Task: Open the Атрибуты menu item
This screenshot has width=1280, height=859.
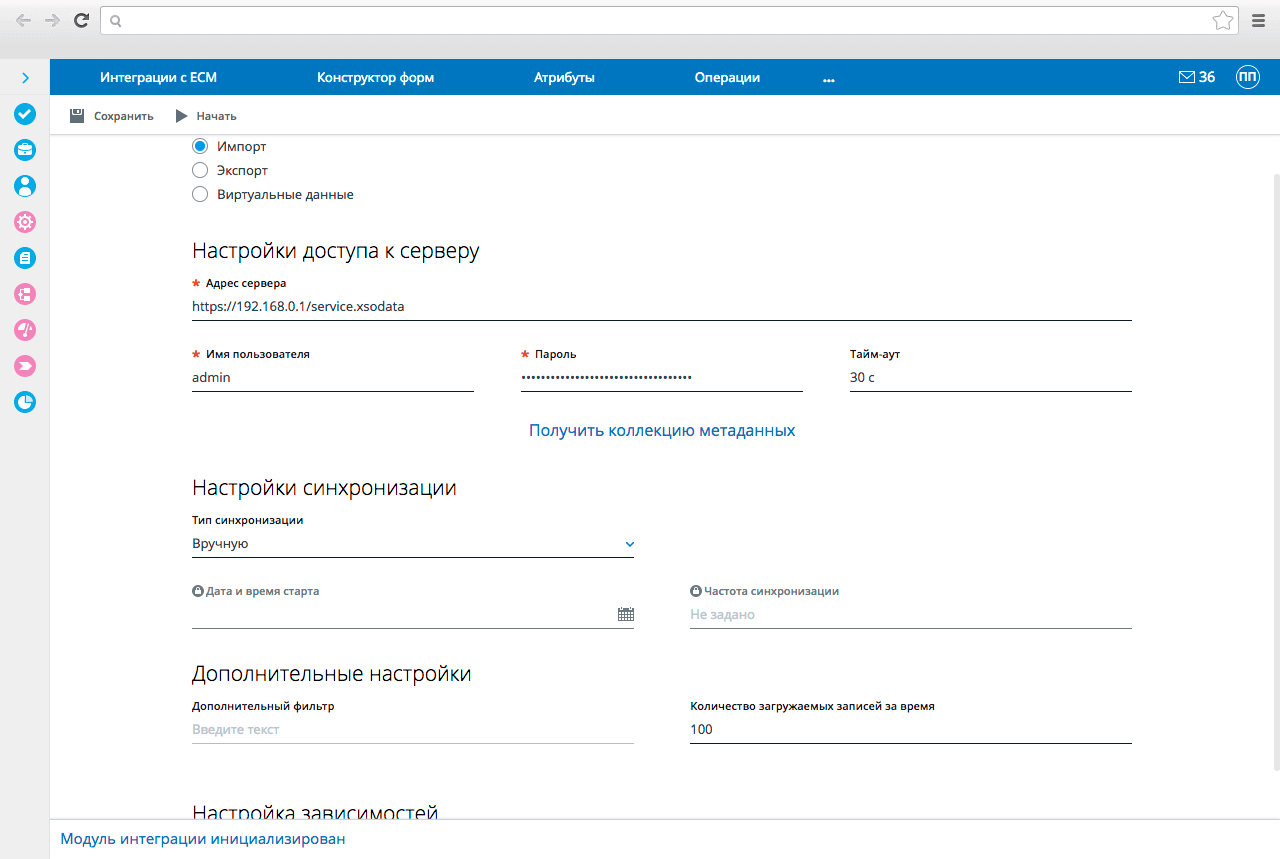Action: coord(564,76)
